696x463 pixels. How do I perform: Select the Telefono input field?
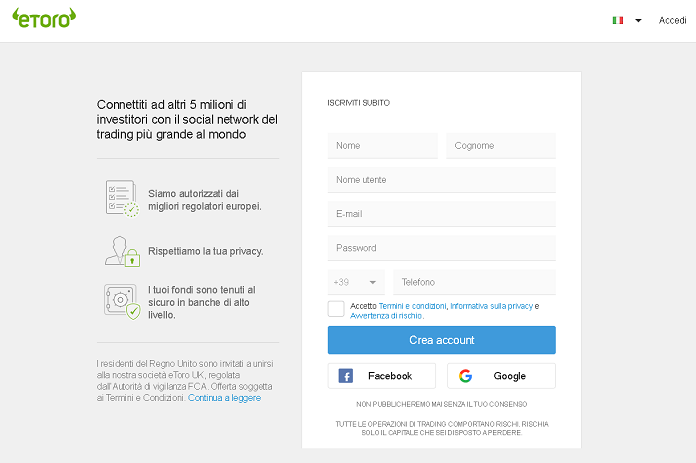475,282
